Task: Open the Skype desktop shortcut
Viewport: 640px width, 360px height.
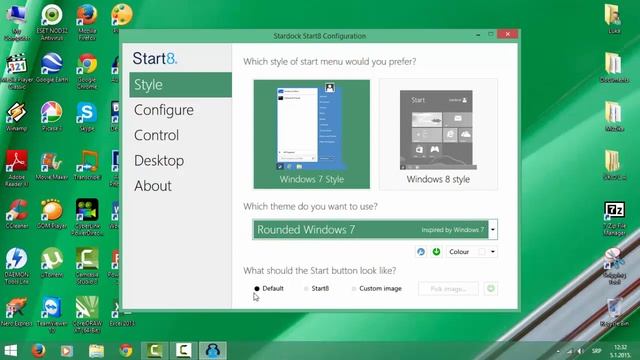Action: (x=87, y=117)
